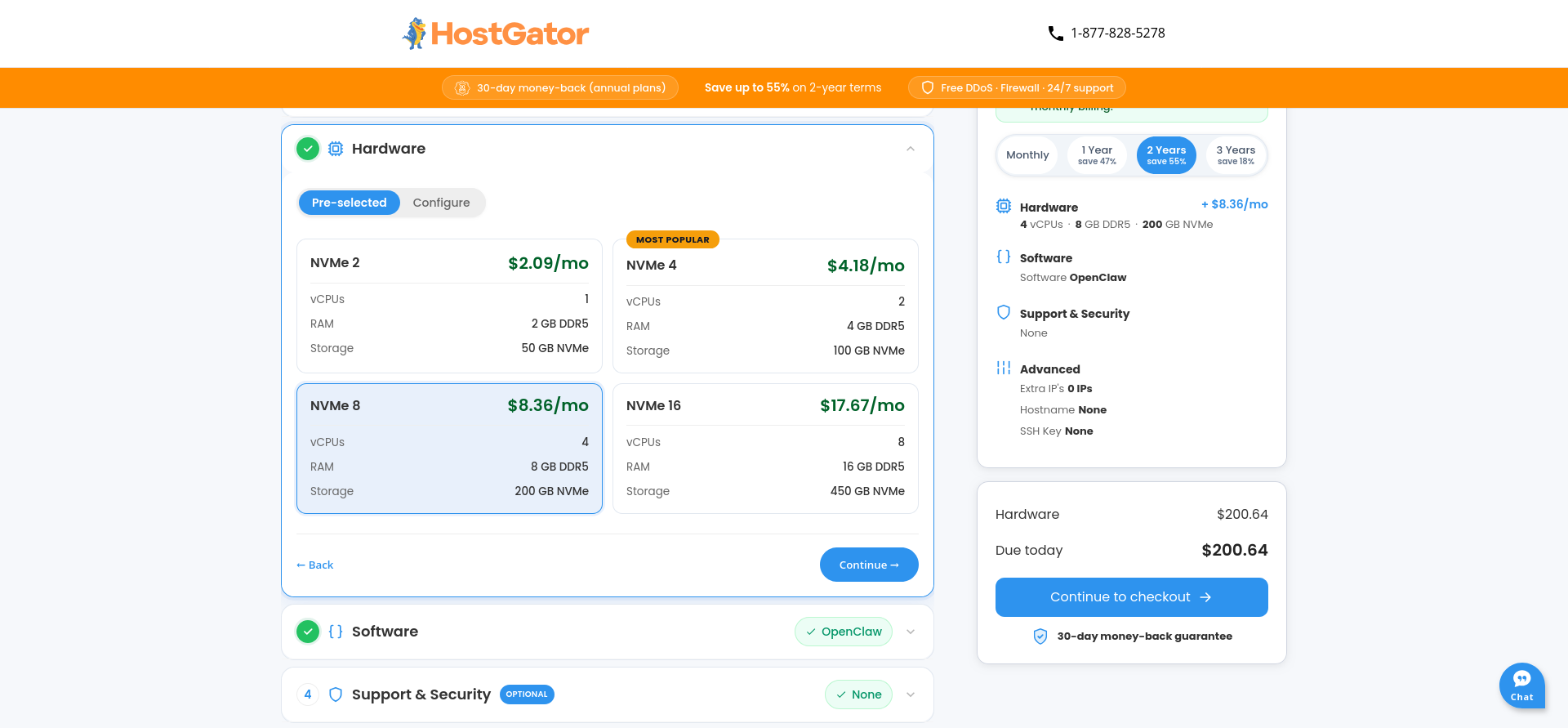Click the shield icon in summary Support & Security

[x=1004, y=312]
